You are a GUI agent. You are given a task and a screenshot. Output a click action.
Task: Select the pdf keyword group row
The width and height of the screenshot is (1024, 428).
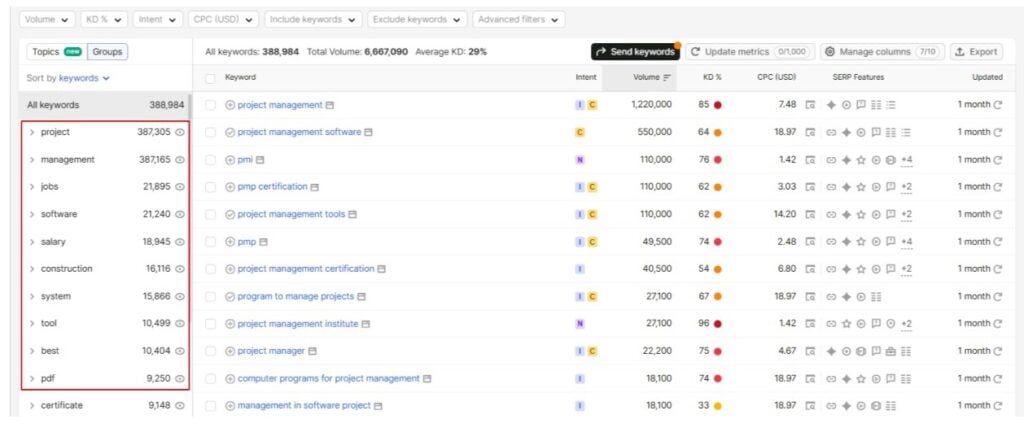click(x=105, y=378)
